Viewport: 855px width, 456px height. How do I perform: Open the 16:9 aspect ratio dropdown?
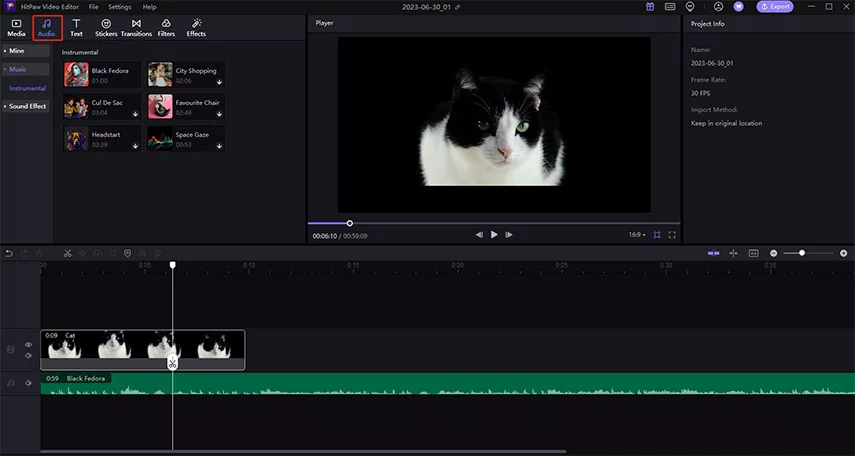tap(636, 235)
